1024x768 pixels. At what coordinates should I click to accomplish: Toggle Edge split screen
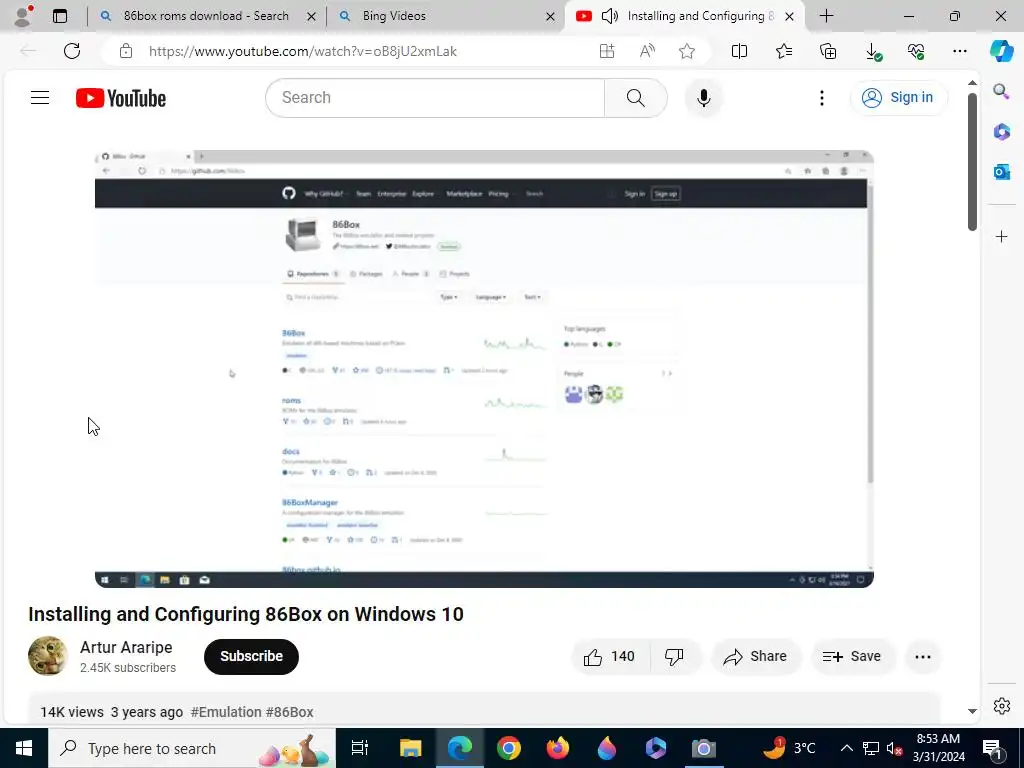click(x=739, y=51)
